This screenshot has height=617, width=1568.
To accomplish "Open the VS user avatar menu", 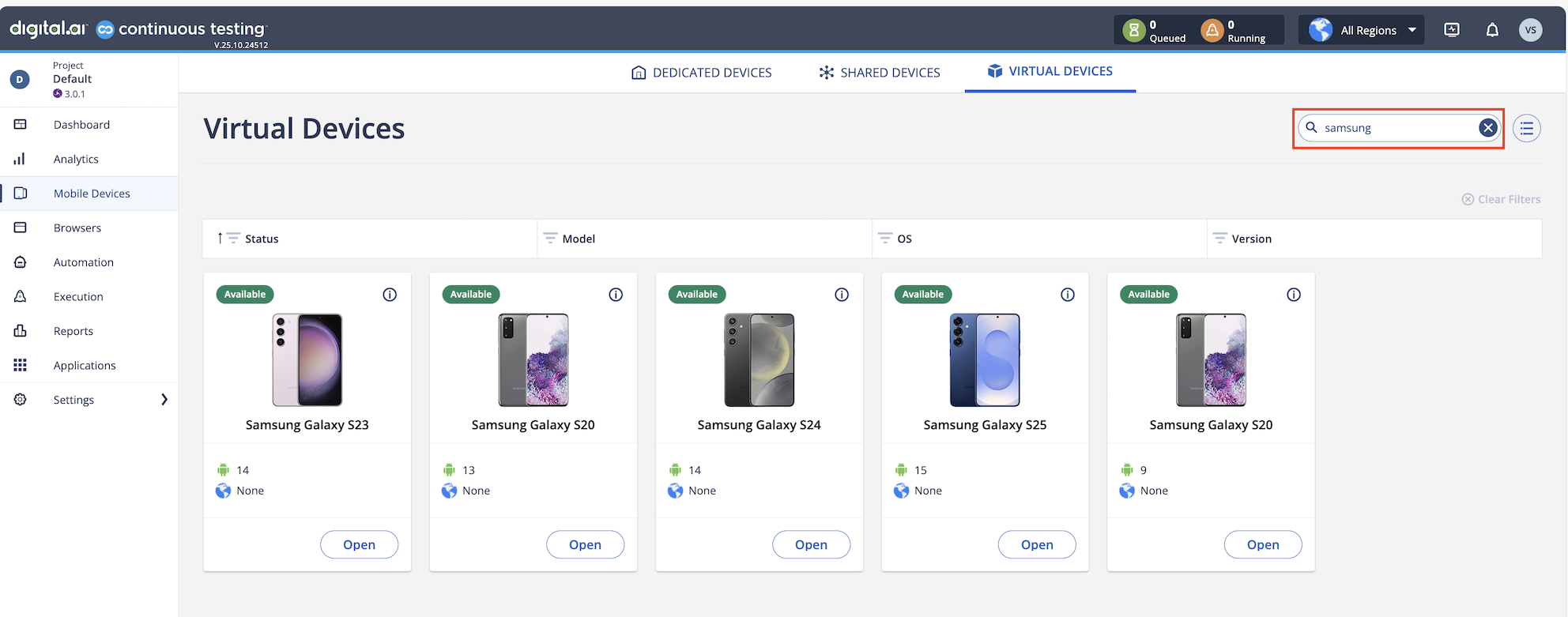I will point(1530,30).
